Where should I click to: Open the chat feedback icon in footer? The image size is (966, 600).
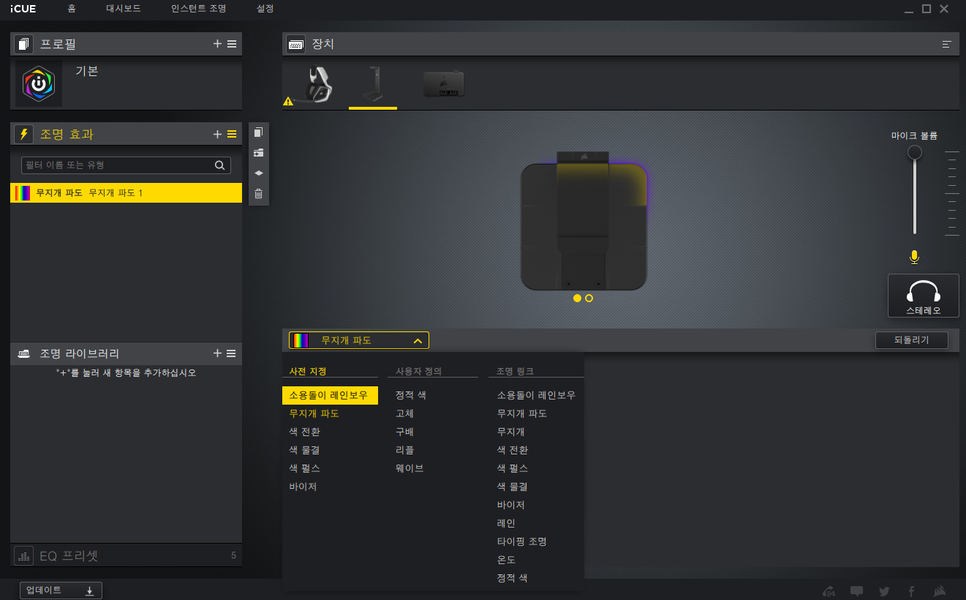[x=856, y=591]
